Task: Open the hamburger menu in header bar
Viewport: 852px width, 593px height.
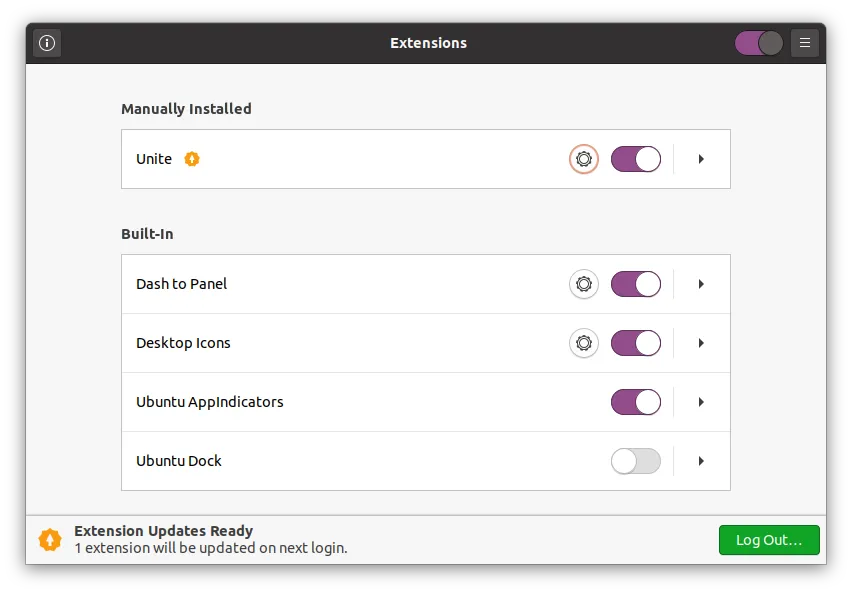Action: tap(805, 43)
